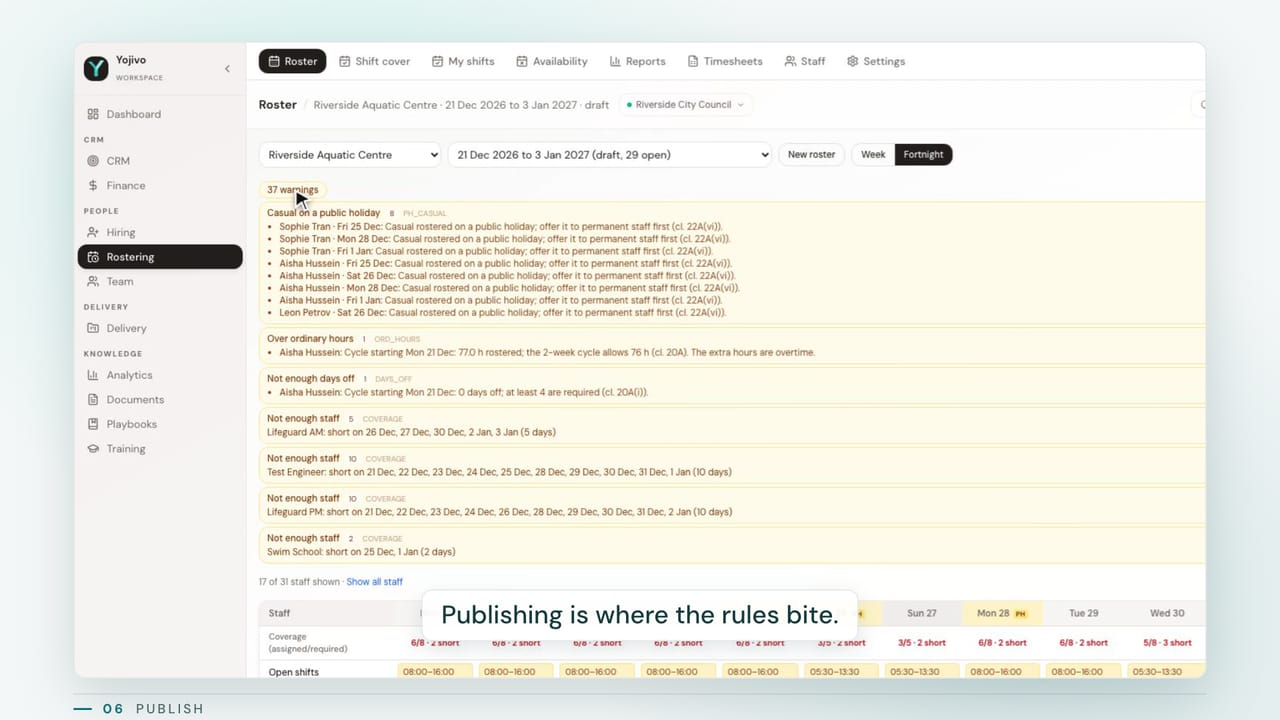Open the Team sidebar item
Viewport: 1280px width, 720px height.
click(120, 281)
